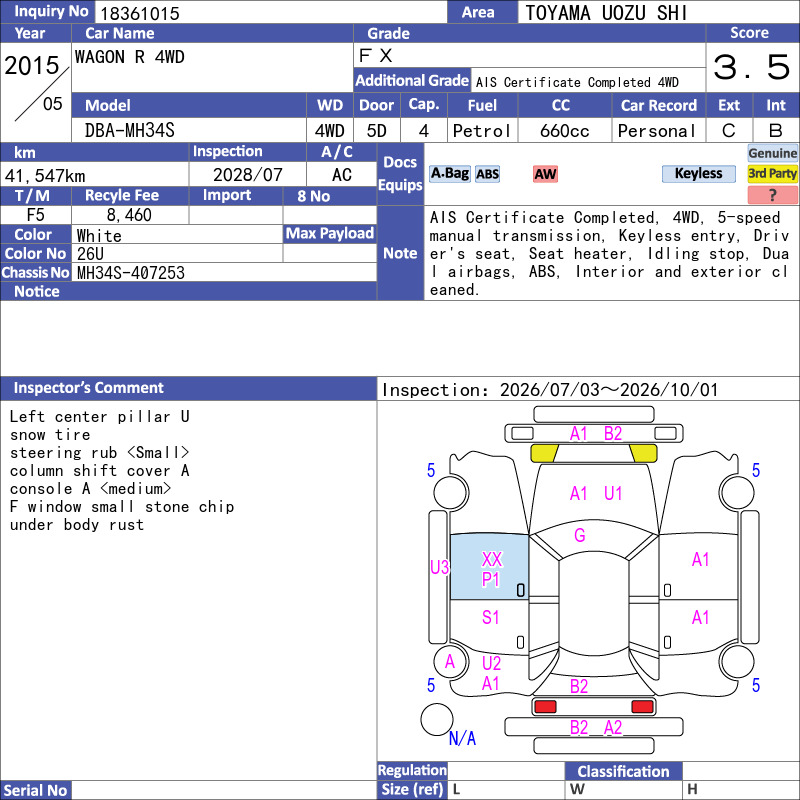This screenshot has height=800, width=800.
Task: Click the P1 mark on the blue door
Action: point(490,580)
